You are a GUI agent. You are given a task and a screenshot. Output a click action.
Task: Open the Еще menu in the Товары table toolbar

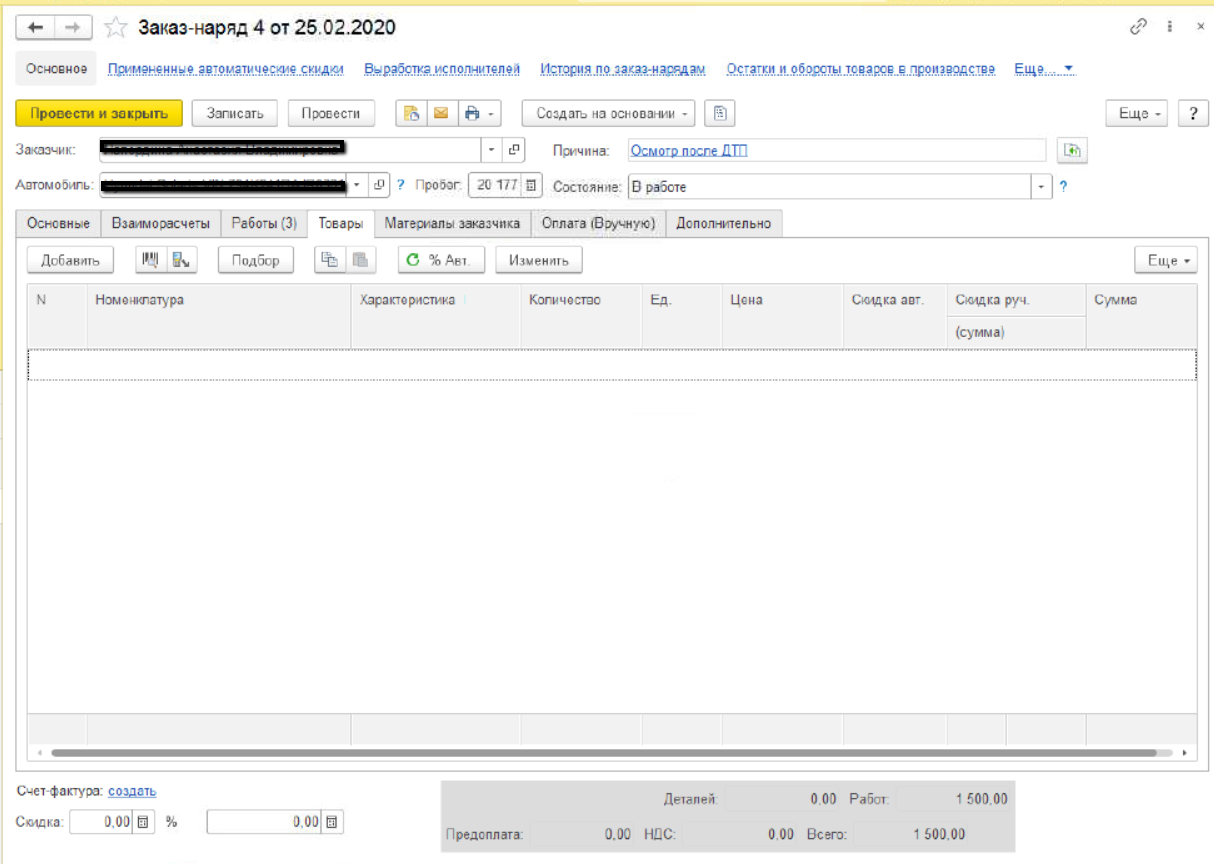[1167, 260]
